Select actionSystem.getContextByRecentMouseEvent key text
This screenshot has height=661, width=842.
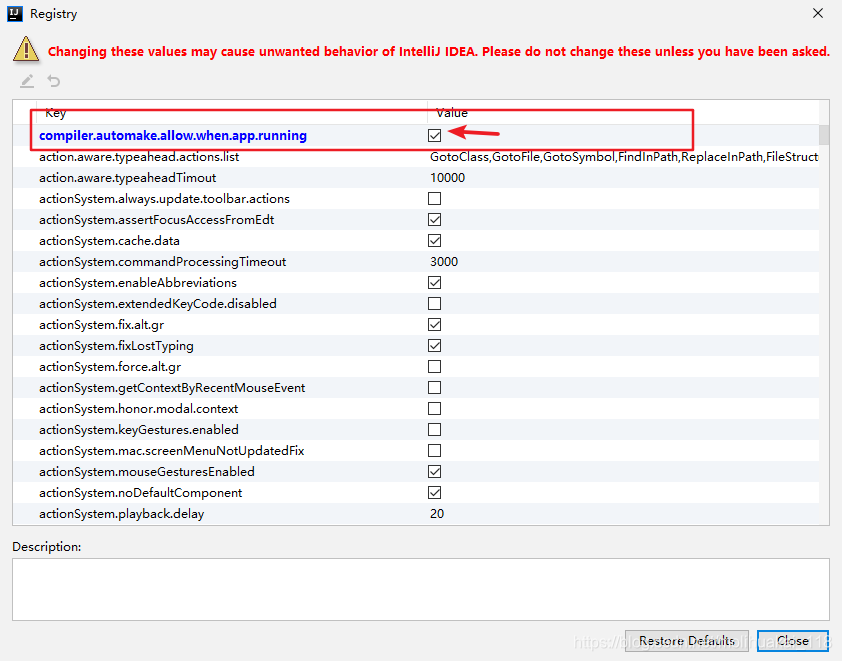coord(172,387)
